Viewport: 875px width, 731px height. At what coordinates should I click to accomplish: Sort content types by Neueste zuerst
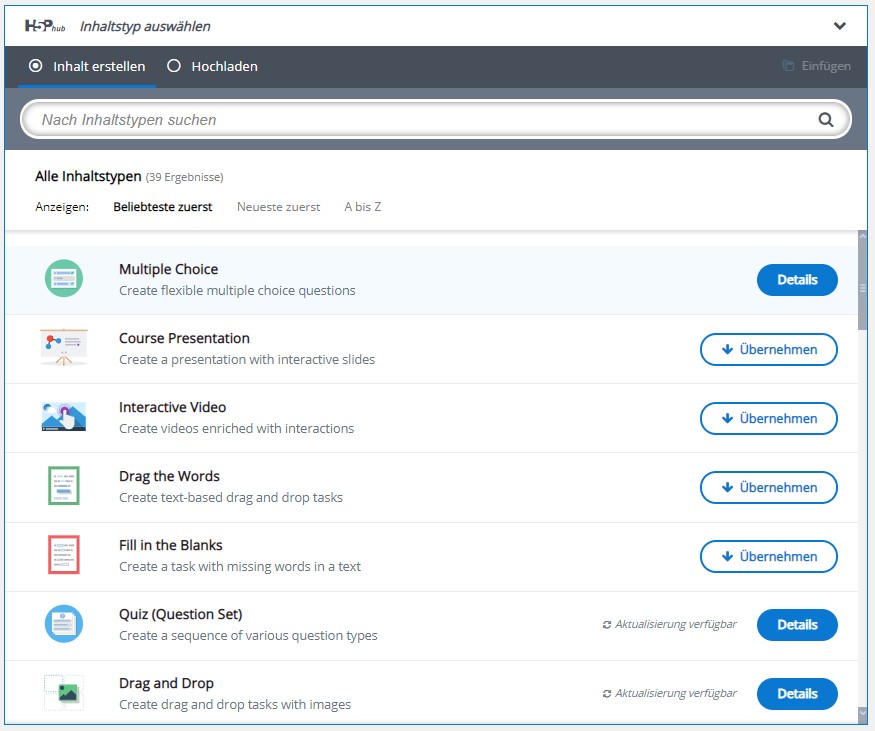click(278, 207)
